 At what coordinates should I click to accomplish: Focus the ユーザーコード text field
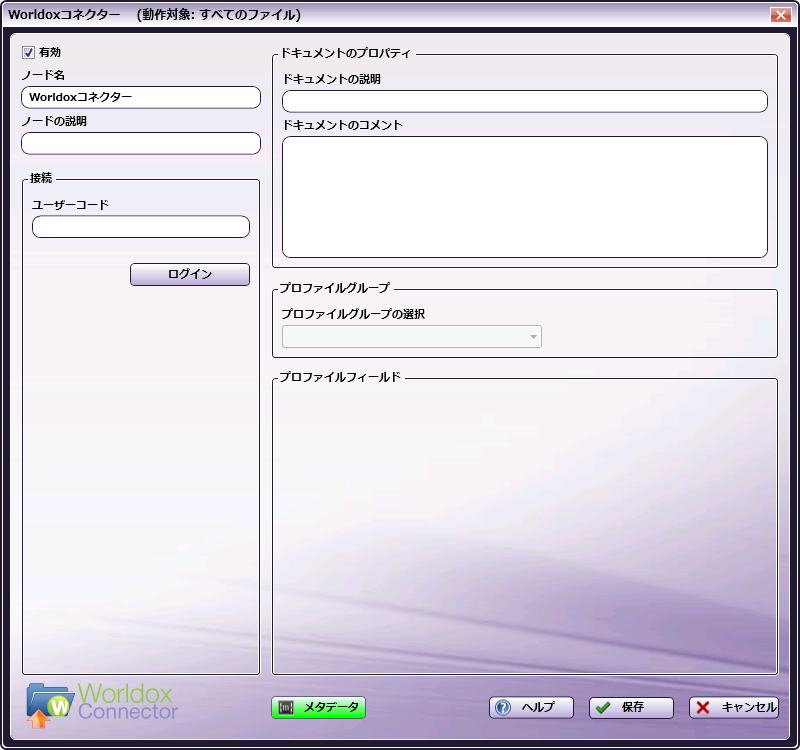141,227
